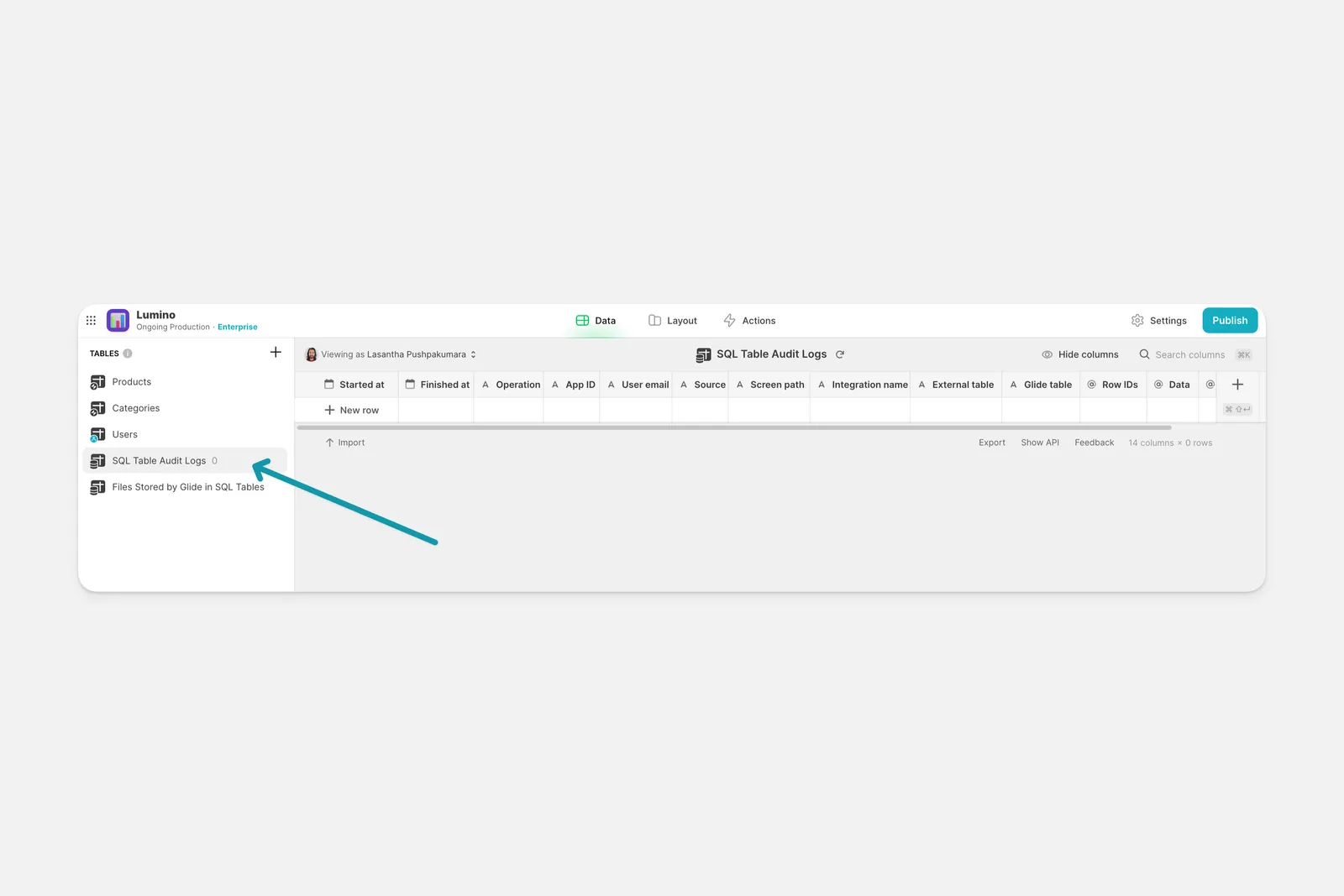Viewport: 1344px width, 896px height.
Task: Open the apps grid menu icon
Action: point(91,320)
